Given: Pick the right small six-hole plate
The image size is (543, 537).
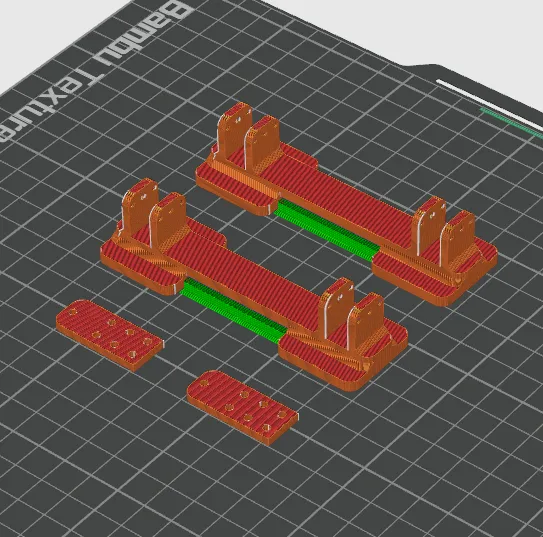Looking at the screenshot, I should [242, 407].
